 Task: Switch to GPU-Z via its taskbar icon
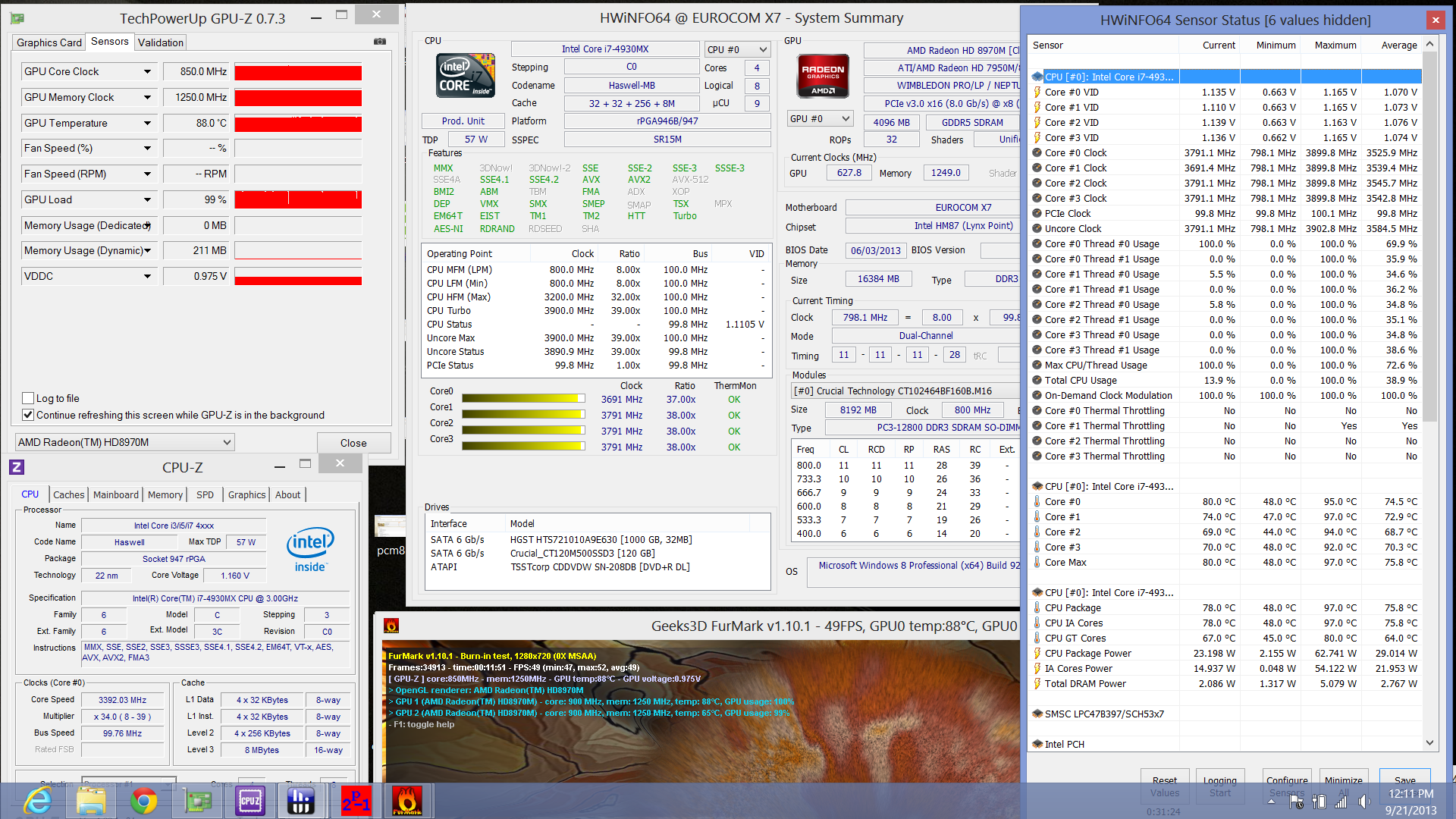point(198,801)
